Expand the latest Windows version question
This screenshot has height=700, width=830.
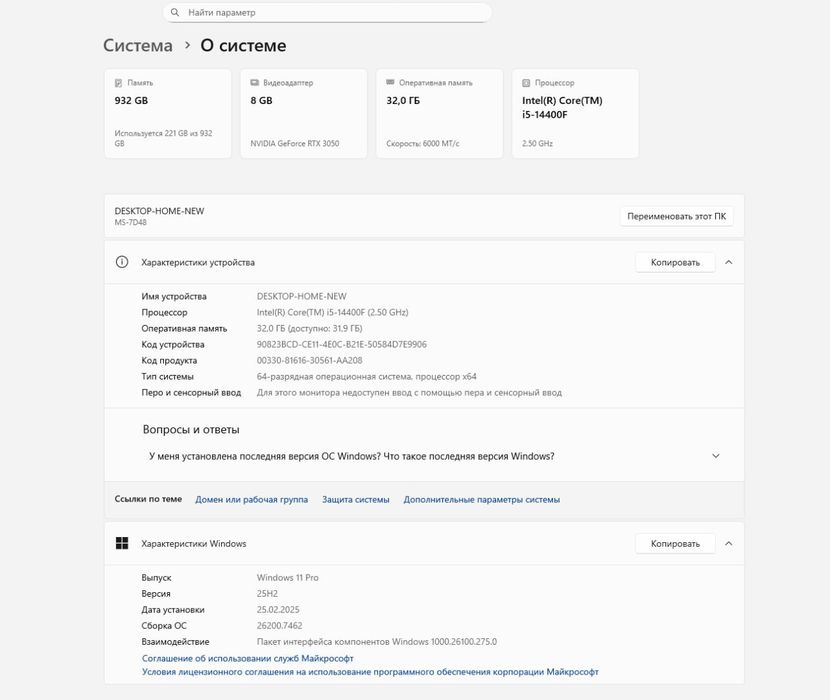715,456
